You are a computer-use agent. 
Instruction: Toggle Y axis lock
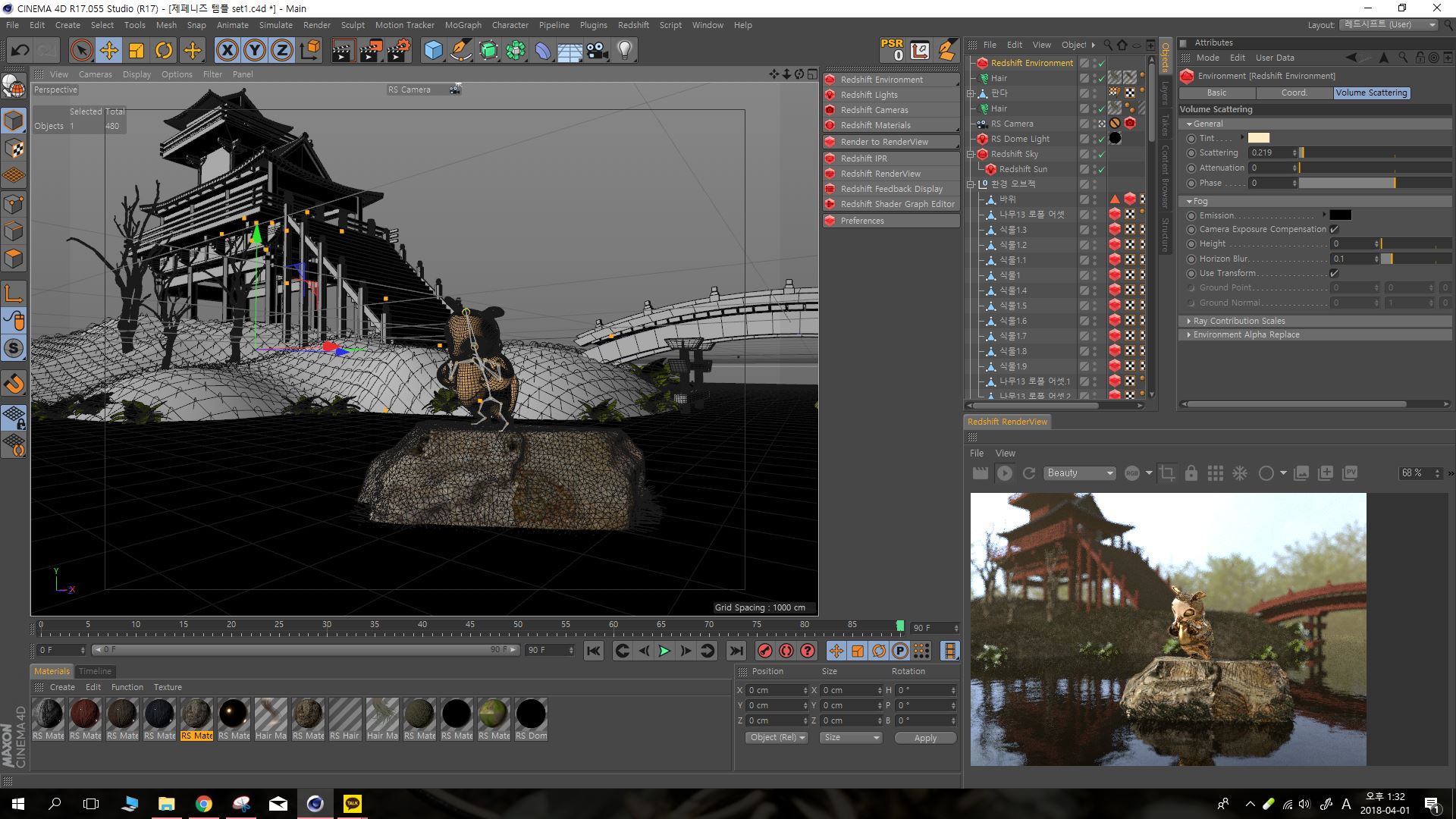click(x=255, y=51)
